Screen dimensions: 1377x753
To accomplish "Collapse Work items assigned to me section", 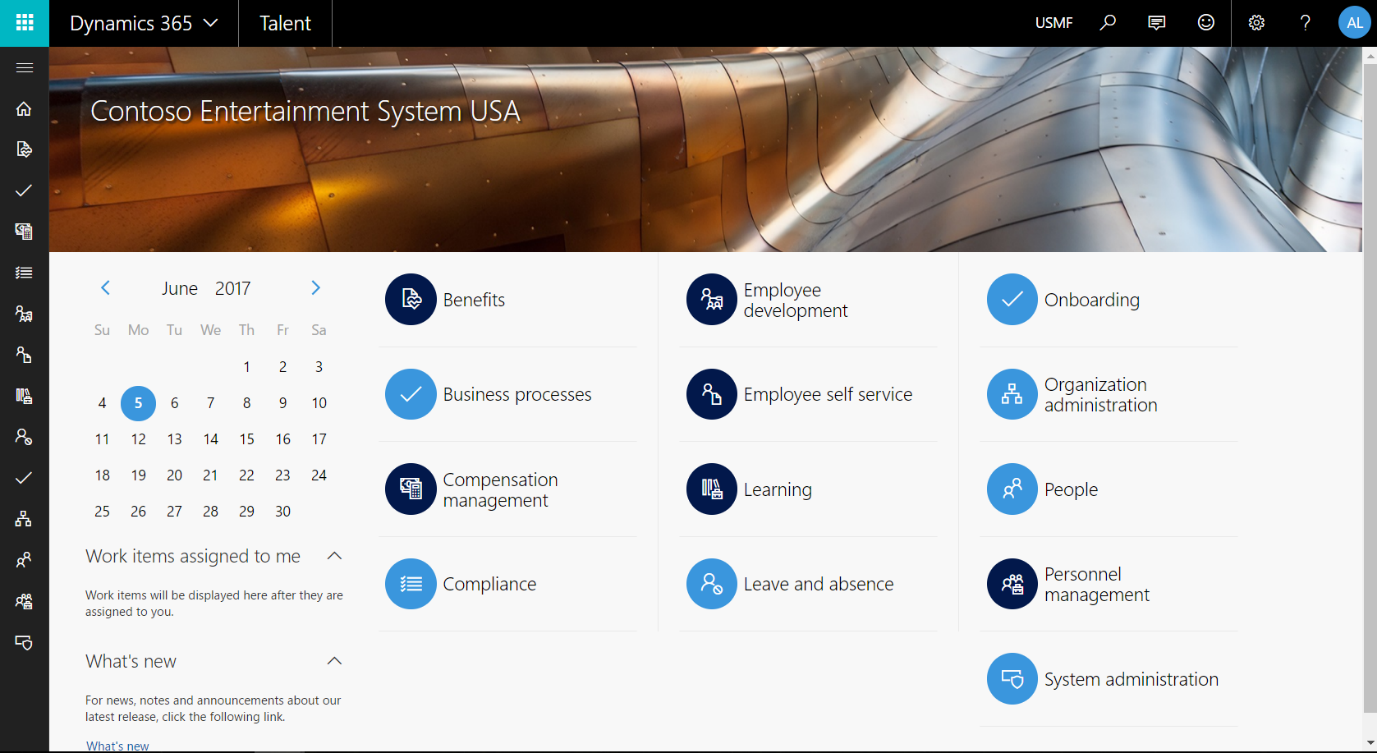I will 335,556.
